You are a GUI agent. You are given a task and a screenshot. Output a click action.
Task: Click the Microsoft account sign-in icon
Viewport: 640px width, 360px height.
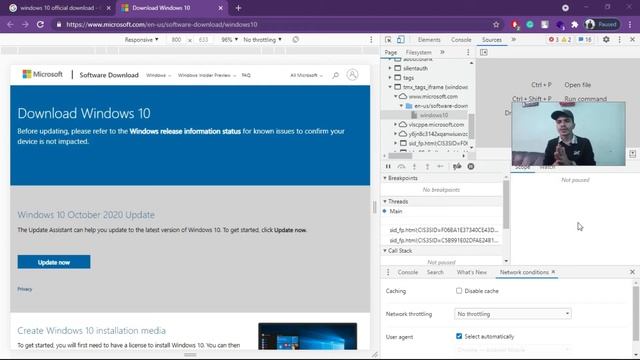352,75
